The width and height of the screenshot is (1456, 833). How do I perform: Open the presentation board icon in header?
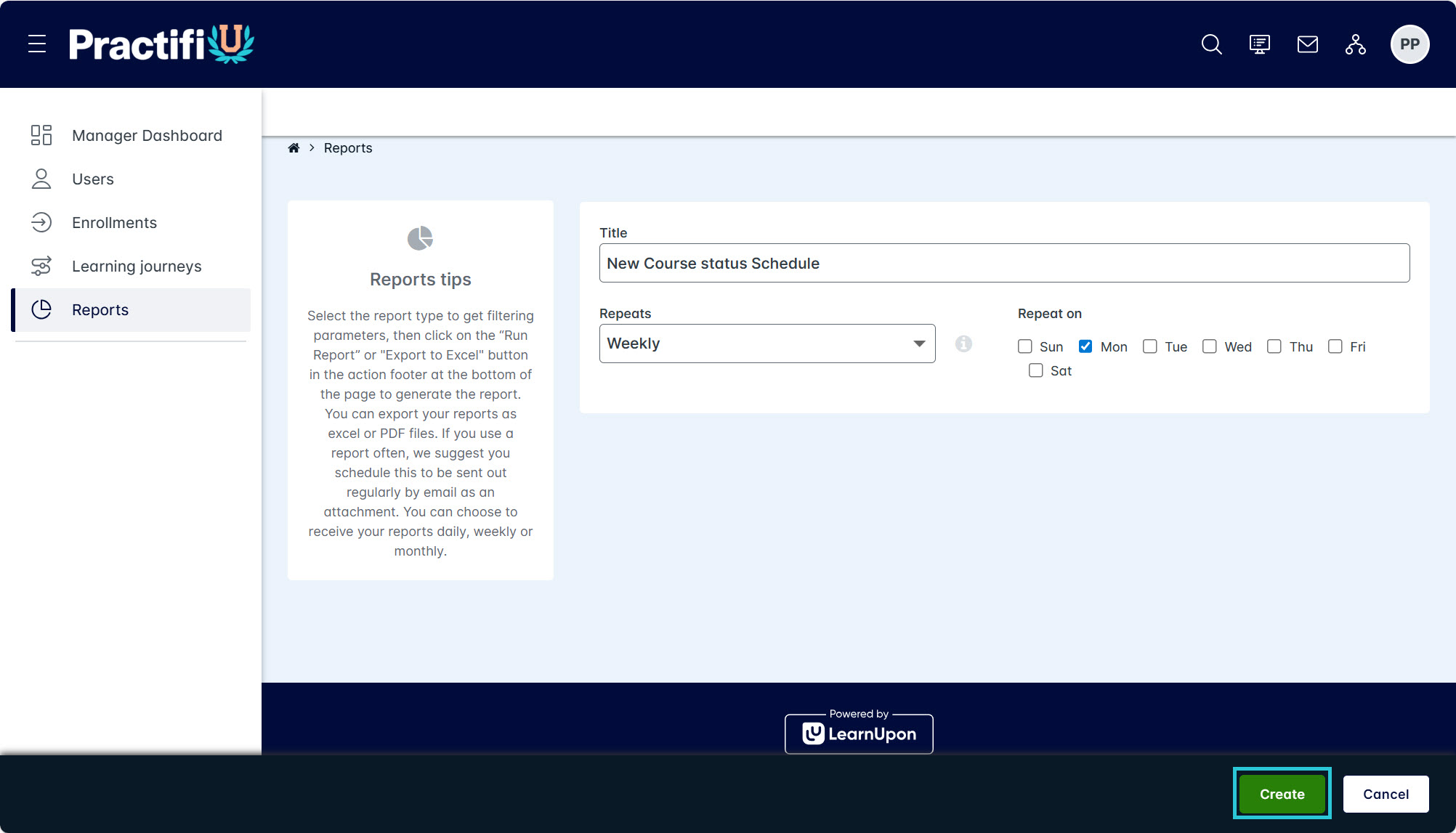(x=1259, y=44)
